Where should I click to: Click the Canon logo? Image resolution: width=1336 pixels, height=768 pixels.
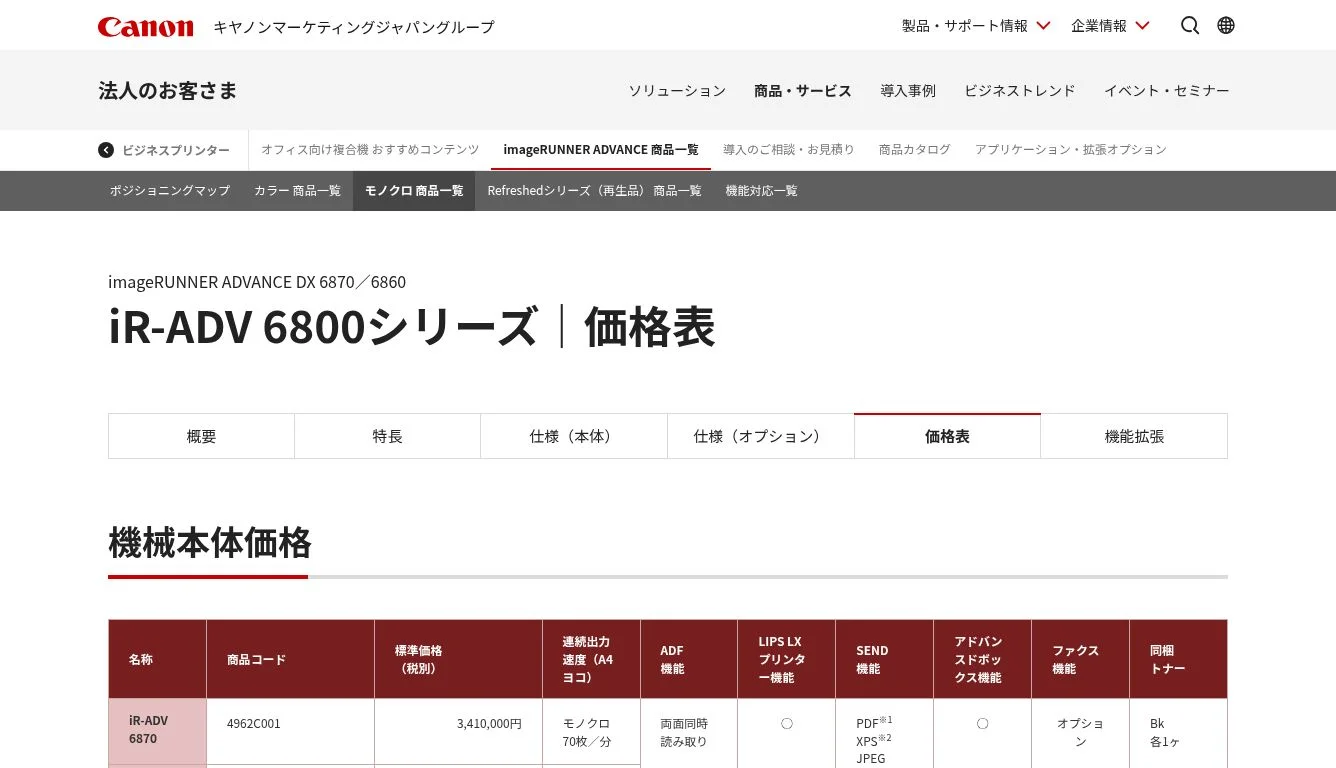146,26
